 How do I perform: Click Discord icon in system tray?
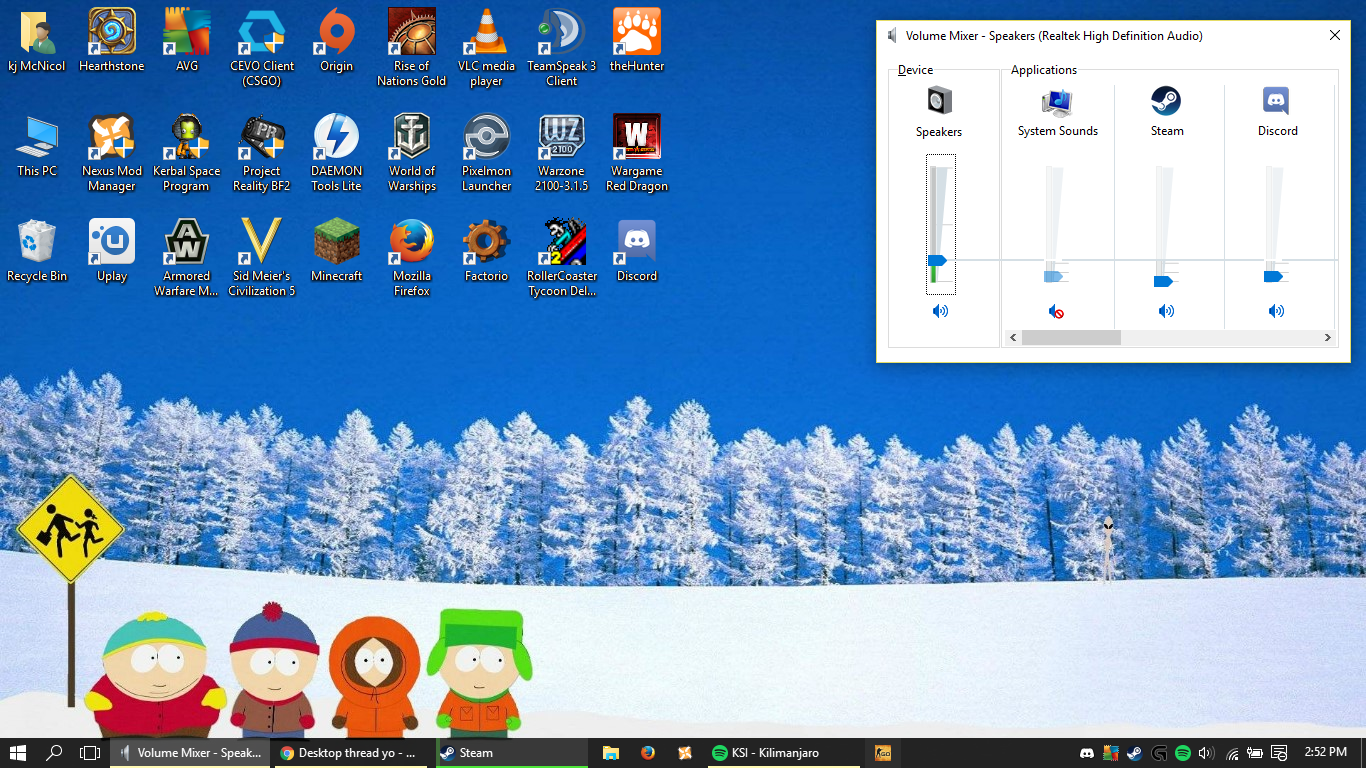click(1087, 753)
